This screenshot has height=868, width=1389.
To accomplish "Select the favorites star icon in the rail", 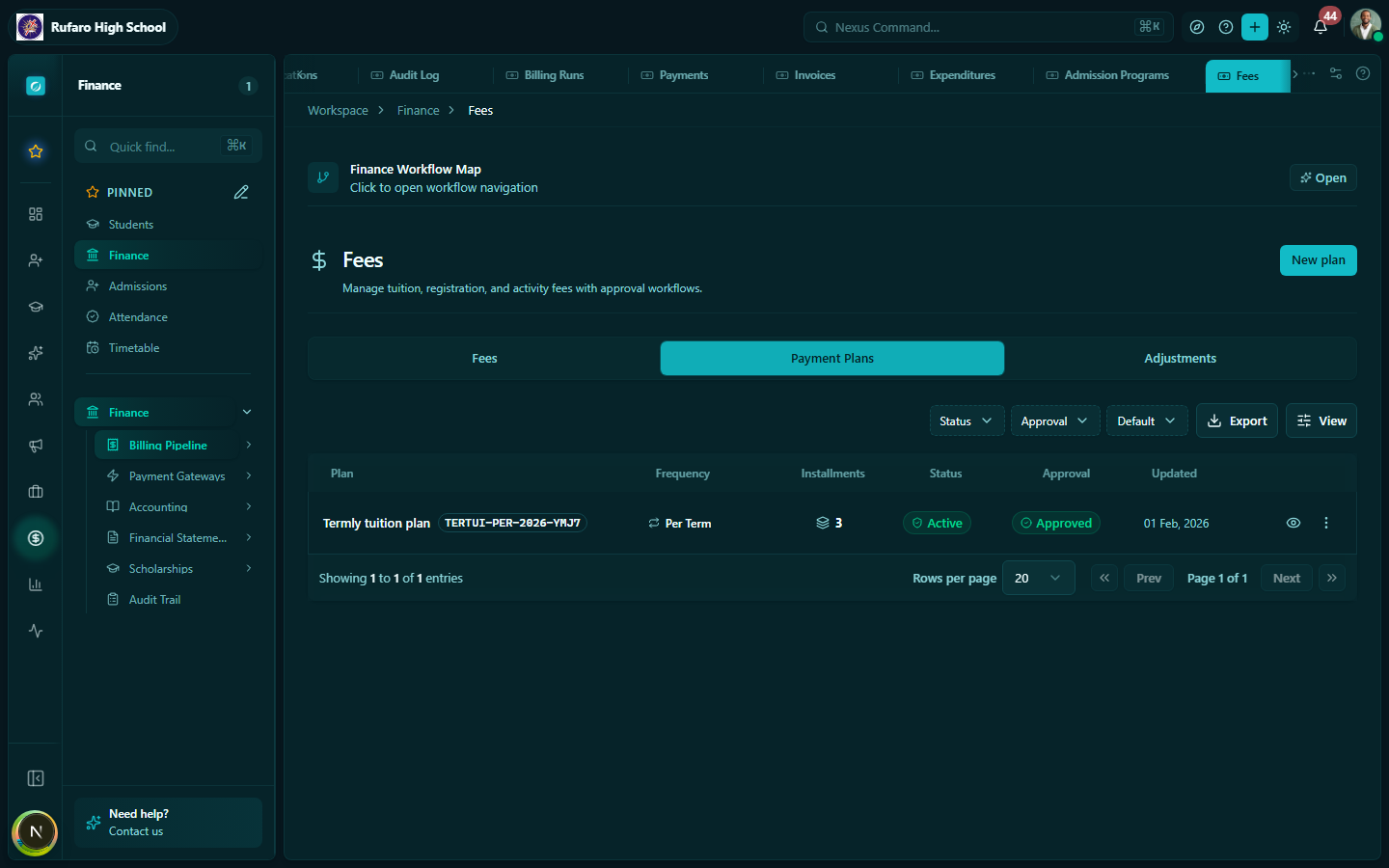I will click(36, 151).
